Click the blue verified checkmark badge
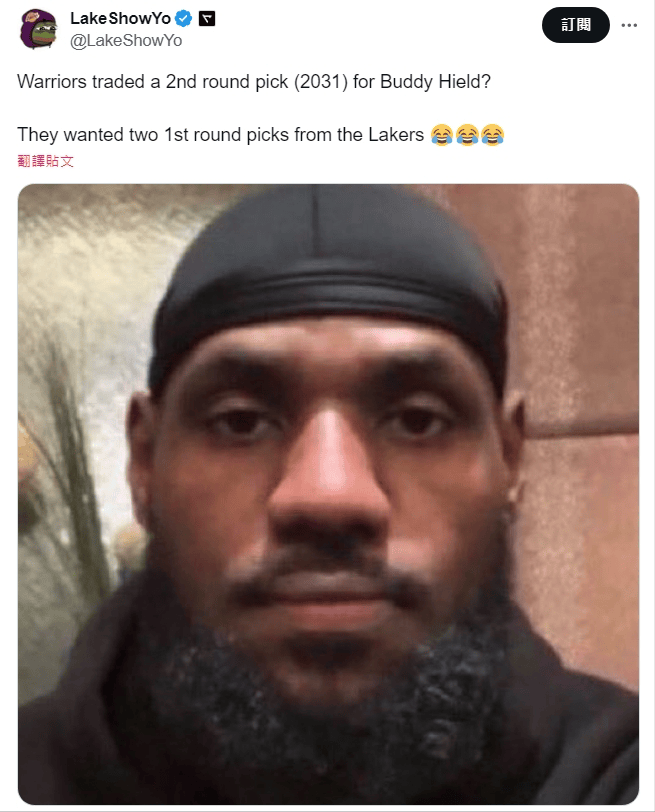655x812 pixels. click(x=183, y=19)
